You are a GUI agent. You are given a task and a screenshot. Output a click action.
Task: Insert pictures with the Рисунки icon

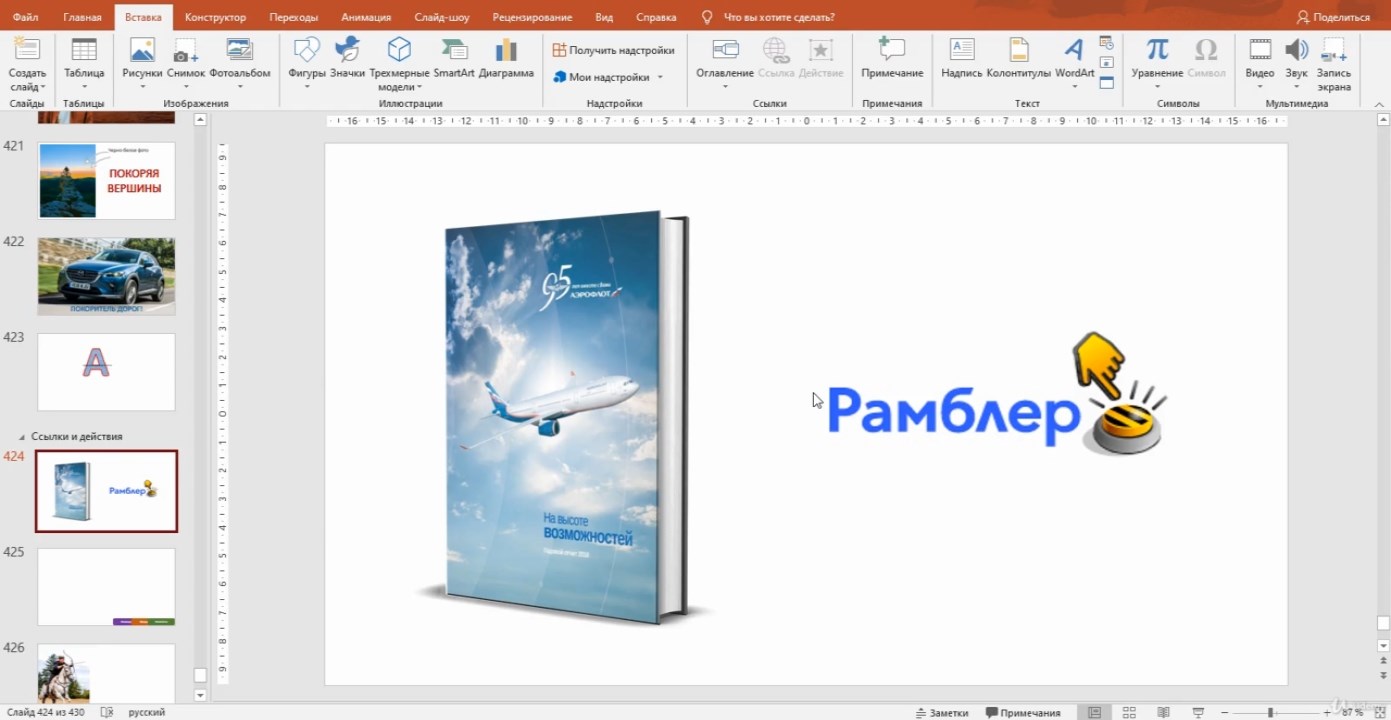[x=142, y=50]
